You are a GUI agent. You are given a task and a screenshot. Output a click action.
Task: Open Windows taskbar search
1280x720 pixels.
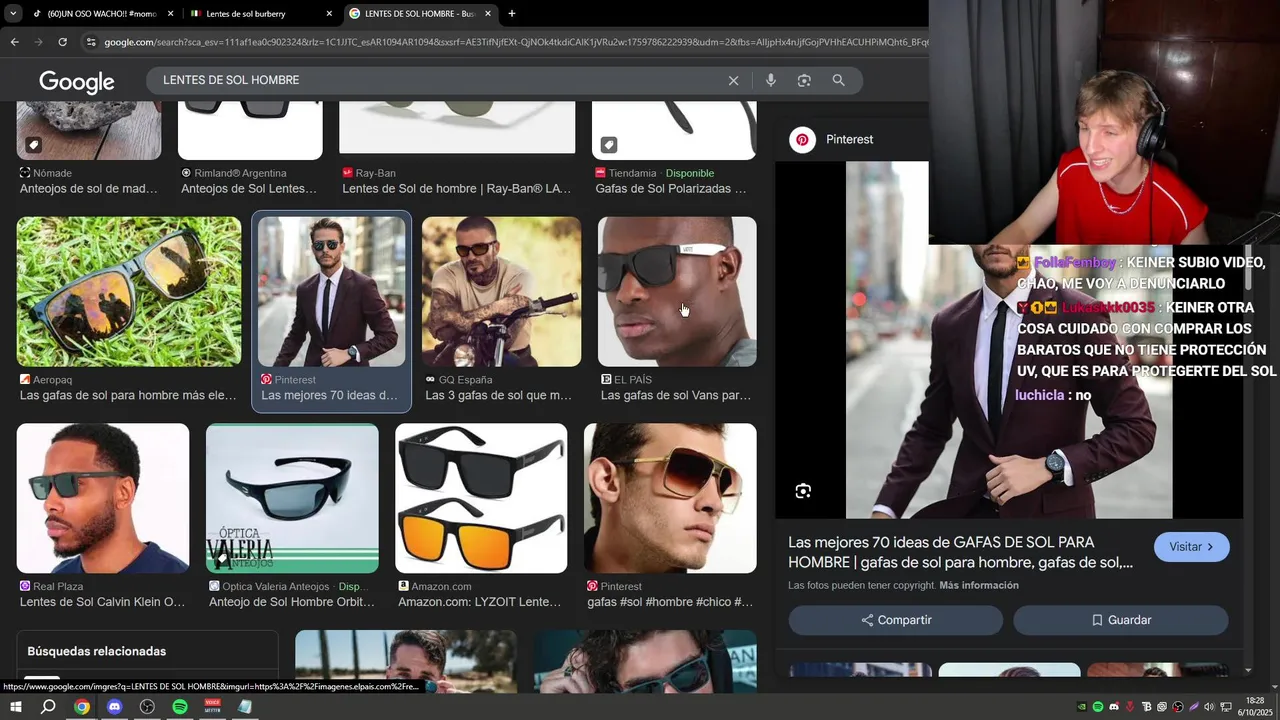(x=48, y=707)
